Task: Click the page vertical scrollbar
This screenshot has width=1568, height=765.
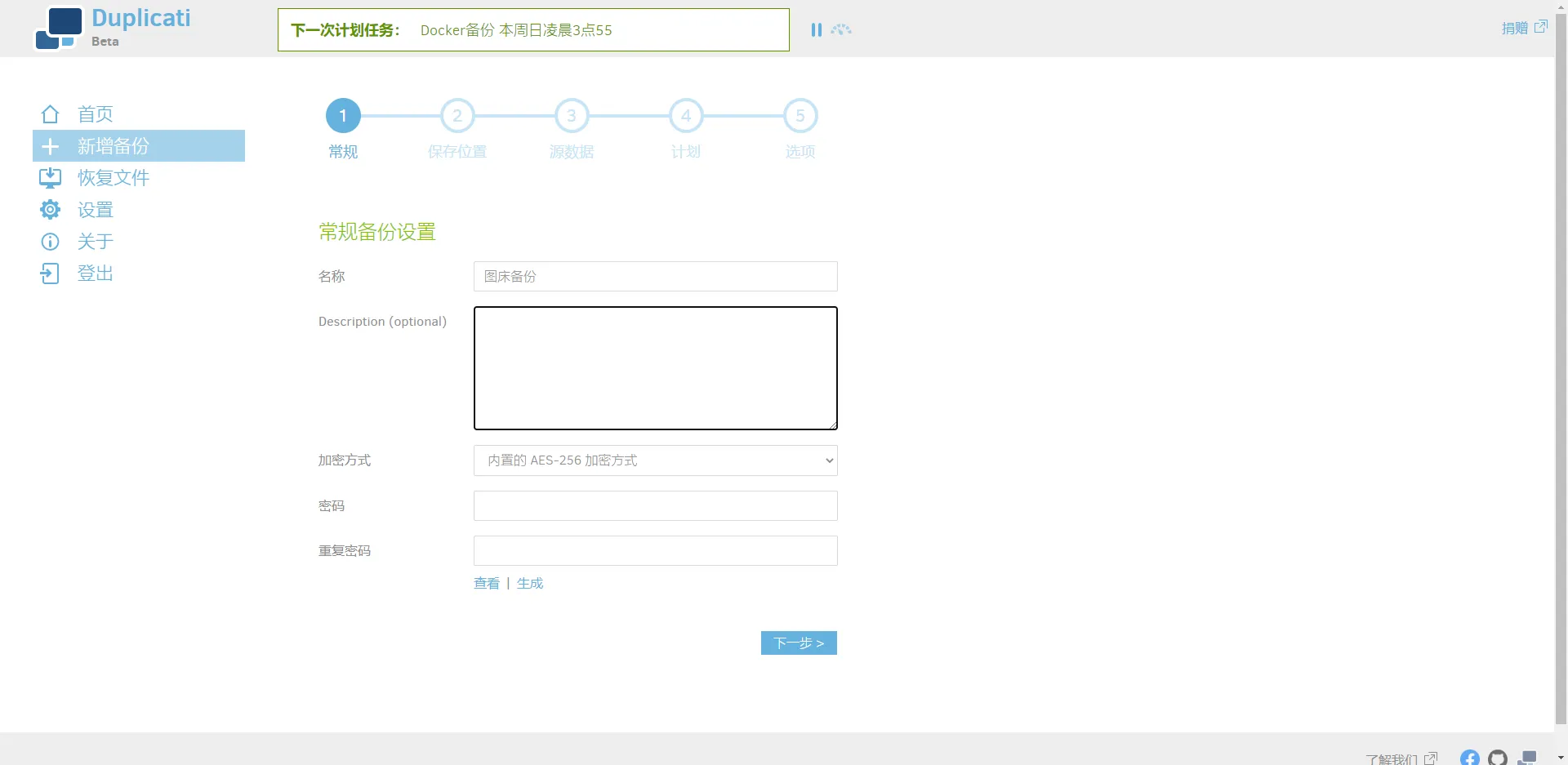Action: click(1561, 367)
